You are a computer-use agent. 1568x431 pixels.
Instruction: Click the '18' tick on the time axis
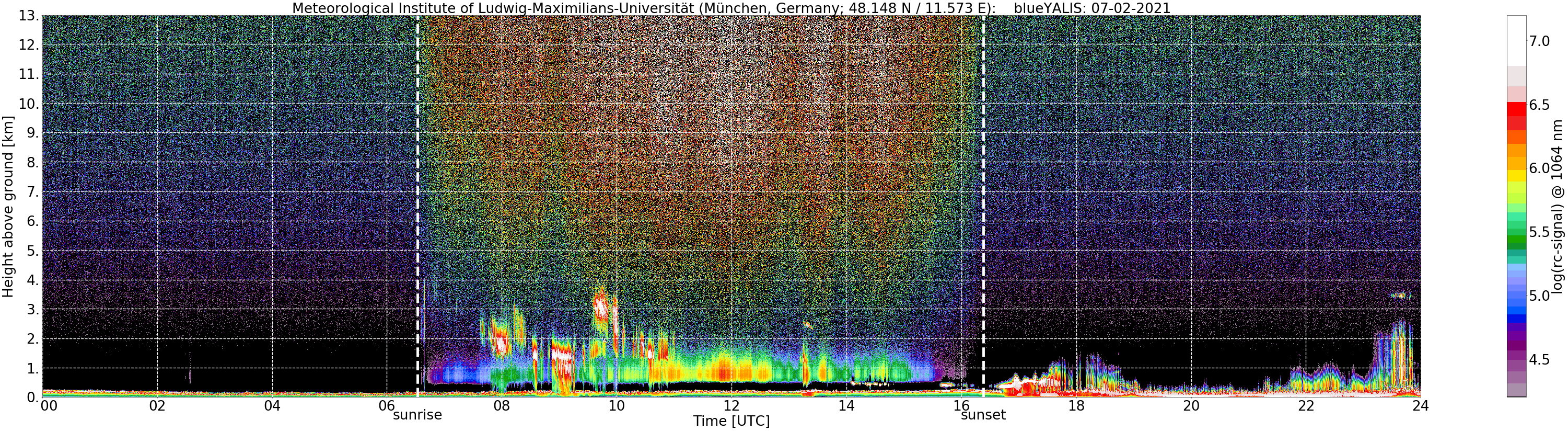1076,406
